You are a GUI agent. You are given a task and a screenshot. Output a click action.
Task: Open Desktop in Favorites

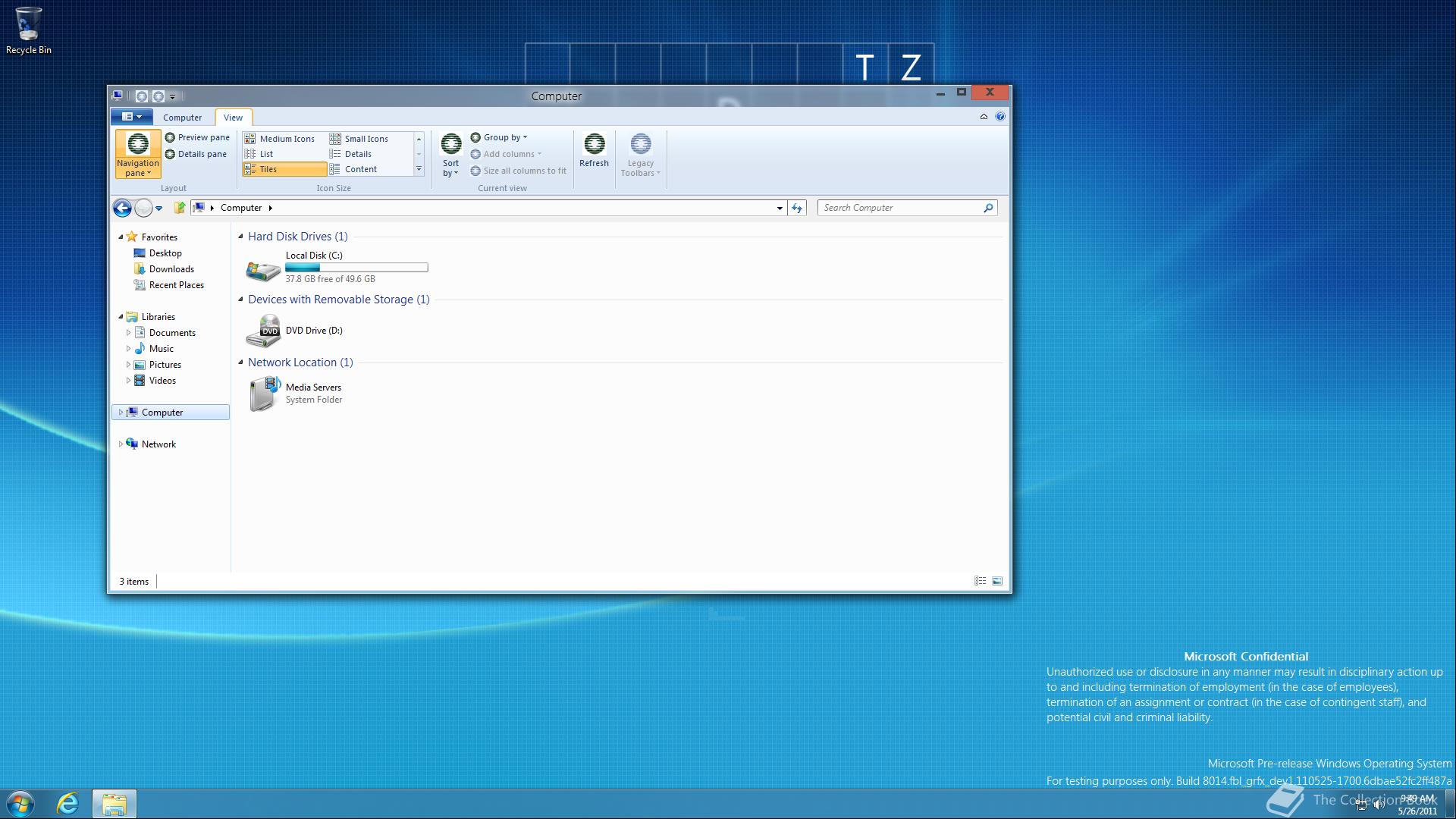(x=165, y=253)
